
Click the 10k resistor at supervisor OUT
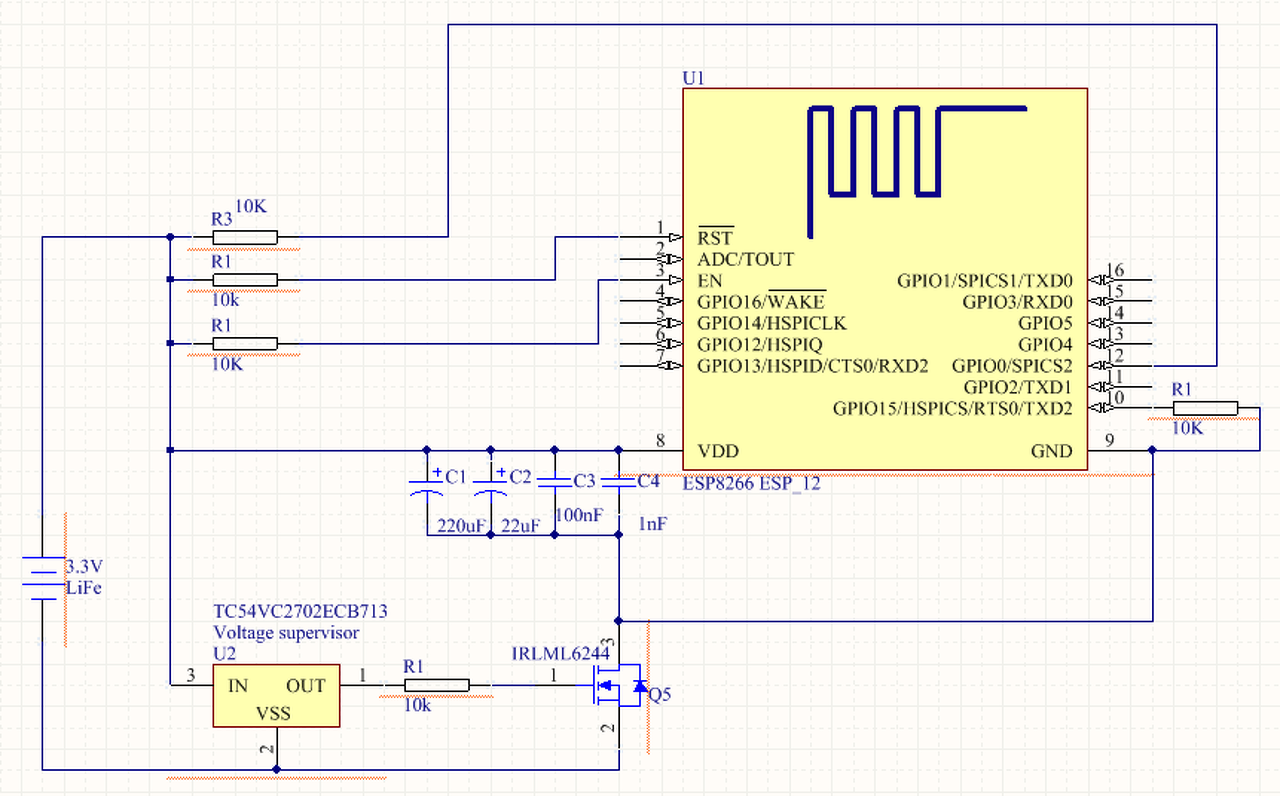(x=437, y=685)
